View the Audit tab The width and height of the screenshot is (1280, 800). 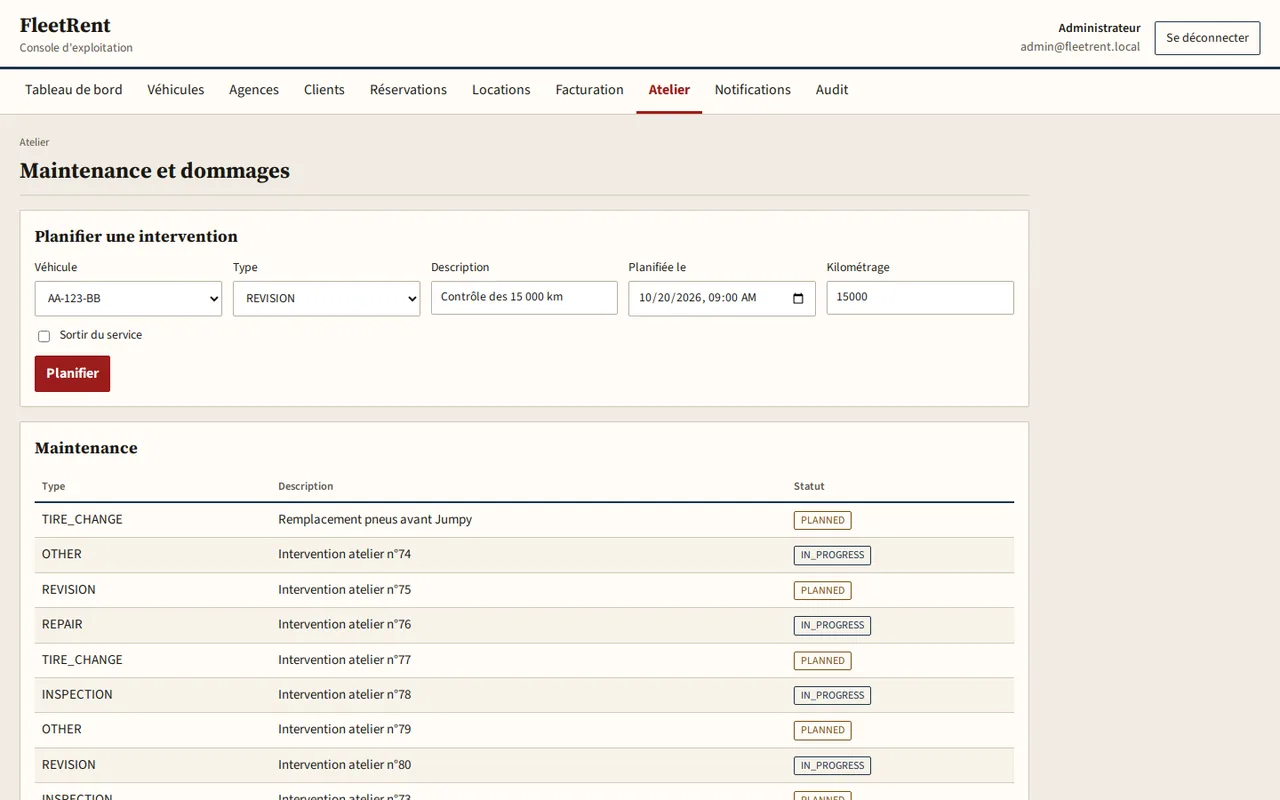(832, 90)
